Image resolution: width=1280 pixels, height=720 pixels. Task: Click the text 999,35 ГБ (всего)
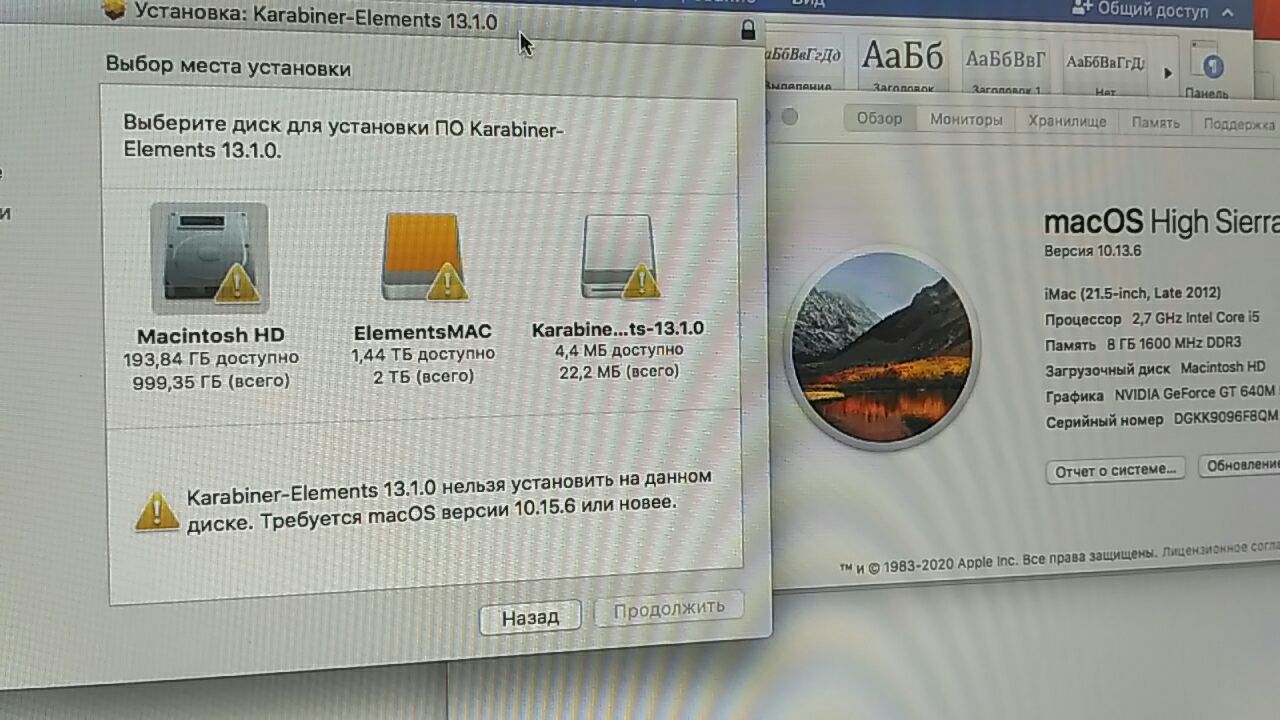click(211, 381)
